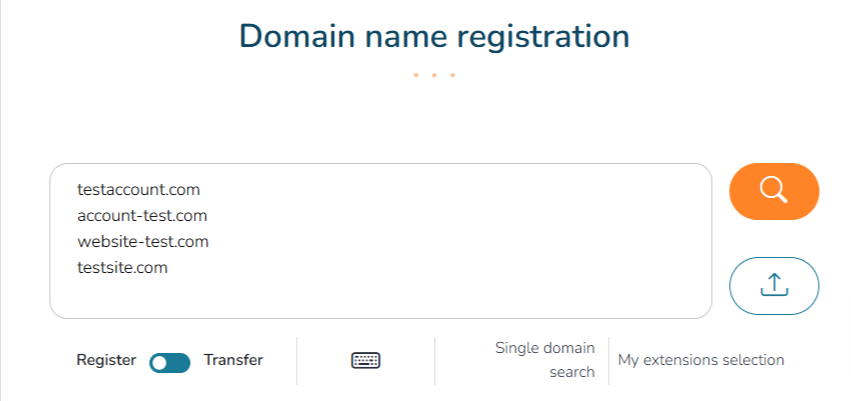The width and height of the screenshot is (851, 401).
Task: Click the middle orange dot below title
Action: pos(434,75)
